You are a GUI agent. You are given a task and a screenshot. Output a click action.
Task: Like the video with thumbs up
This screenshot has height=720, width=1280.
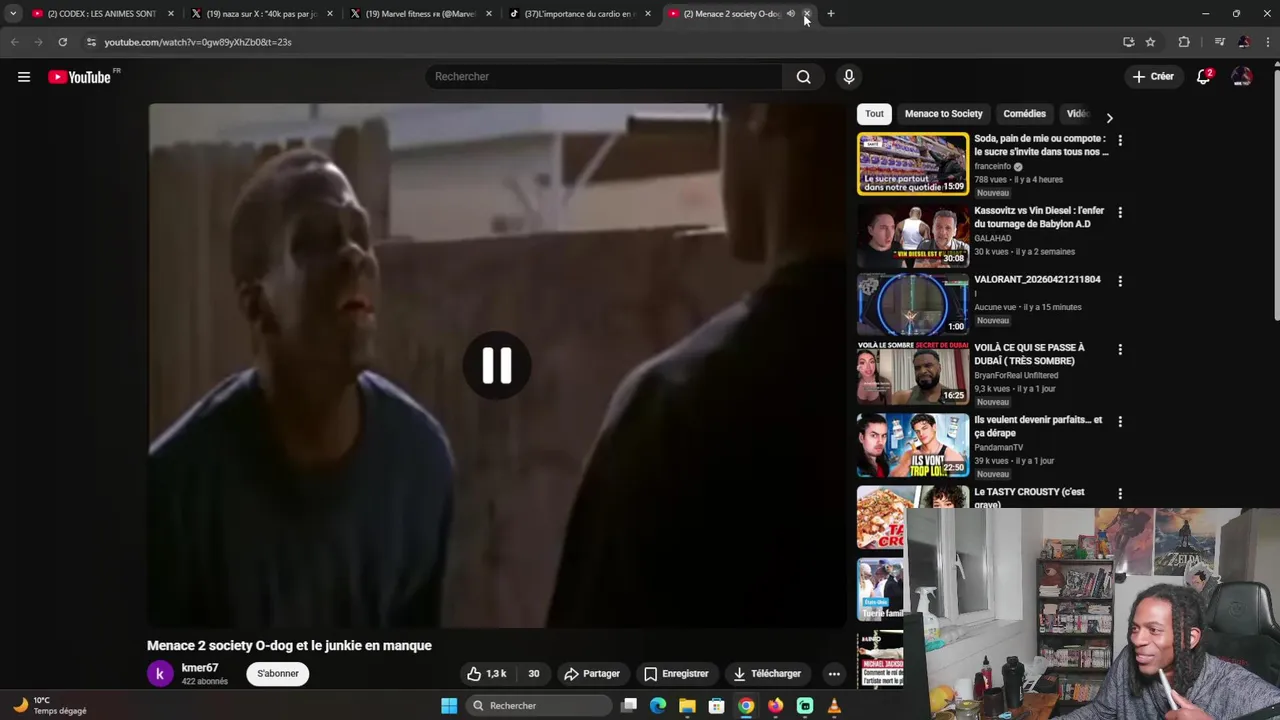coord(487,674)
